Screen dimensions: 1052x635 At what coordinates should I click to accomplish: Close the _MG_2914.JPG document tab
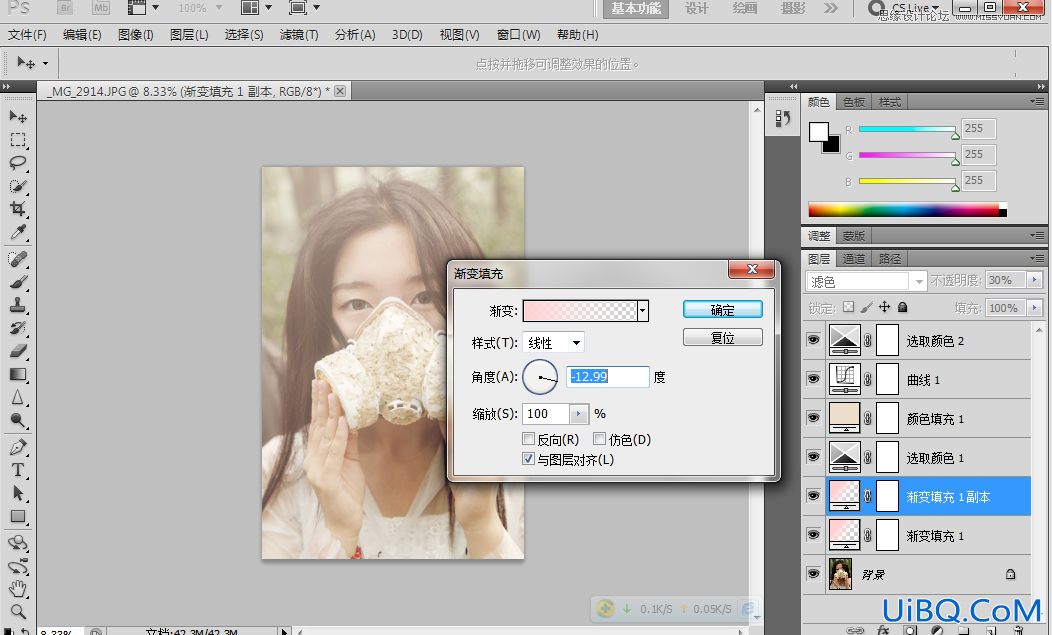[x=340, y=91]
